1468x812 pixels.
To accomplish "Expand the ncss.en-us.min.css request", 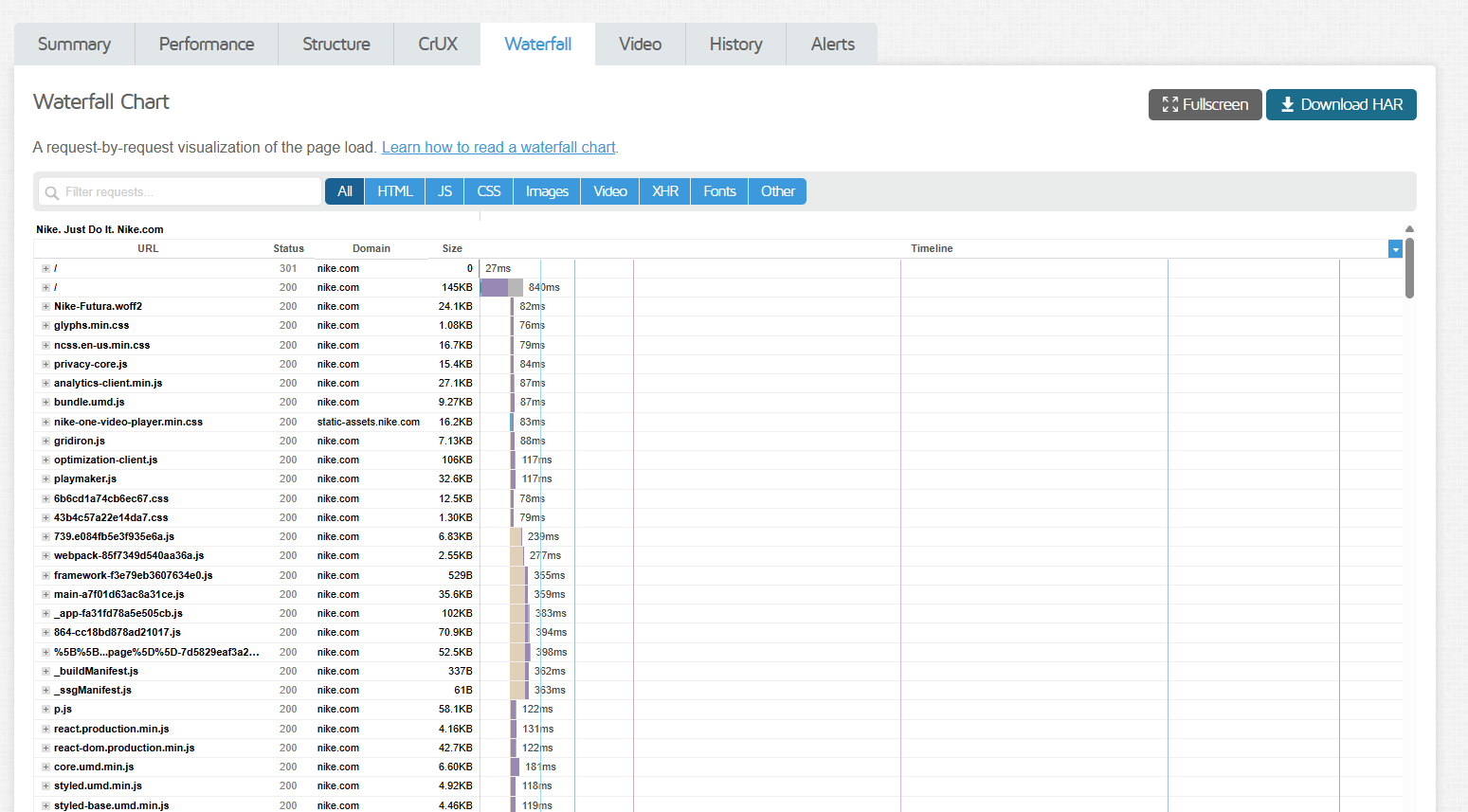I will tap(45, 346).
